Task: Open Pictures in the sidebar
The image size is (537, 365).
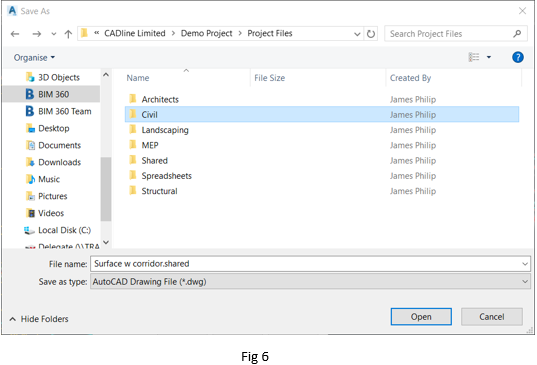Action: point(47,196)
